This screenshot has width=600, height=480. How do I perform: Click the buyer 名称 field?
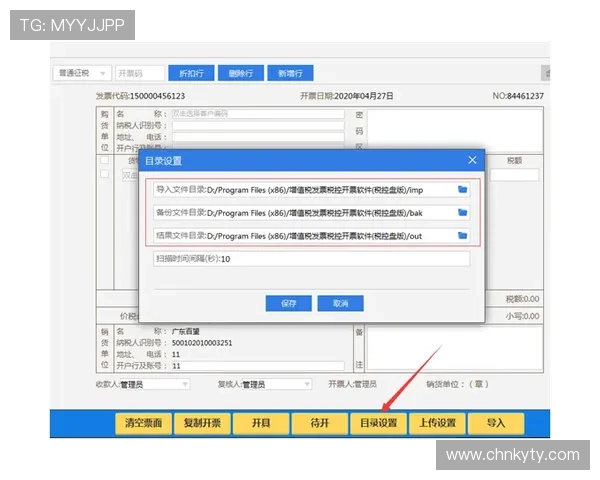pyautogui.click(x=258, y=114)
